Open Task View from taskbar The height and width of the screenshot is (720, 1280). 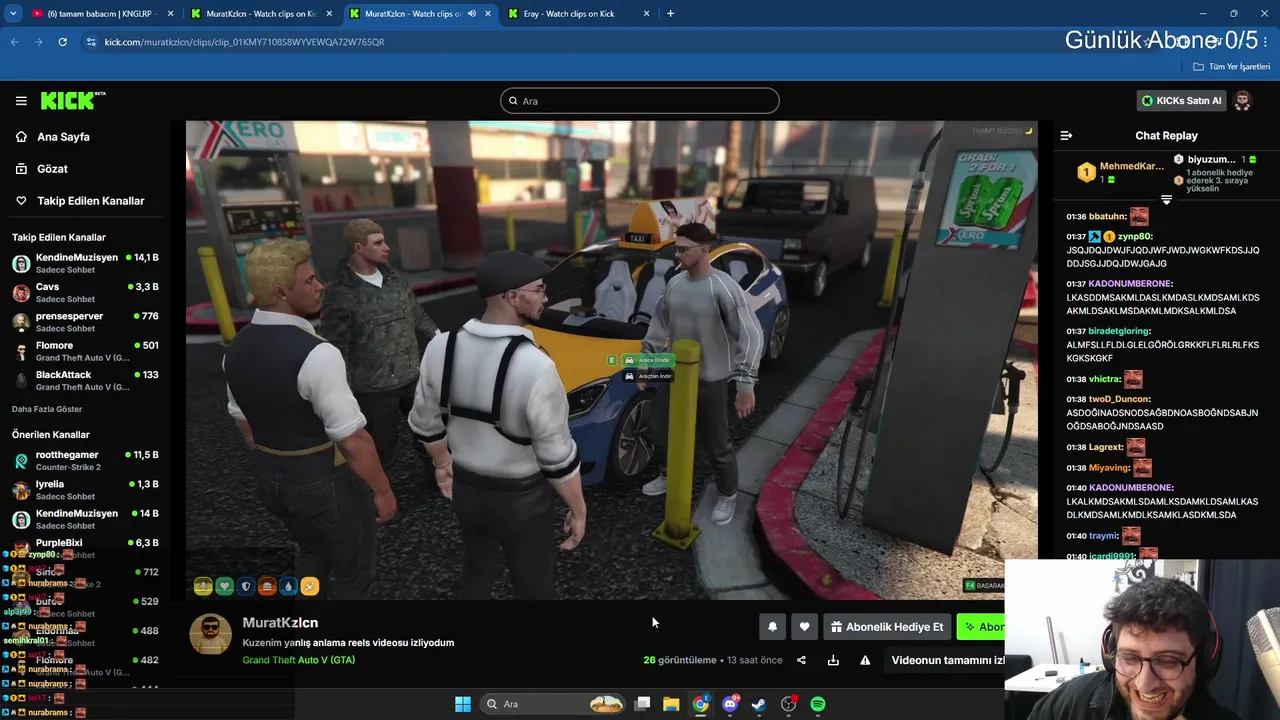(x=643, y=704)
